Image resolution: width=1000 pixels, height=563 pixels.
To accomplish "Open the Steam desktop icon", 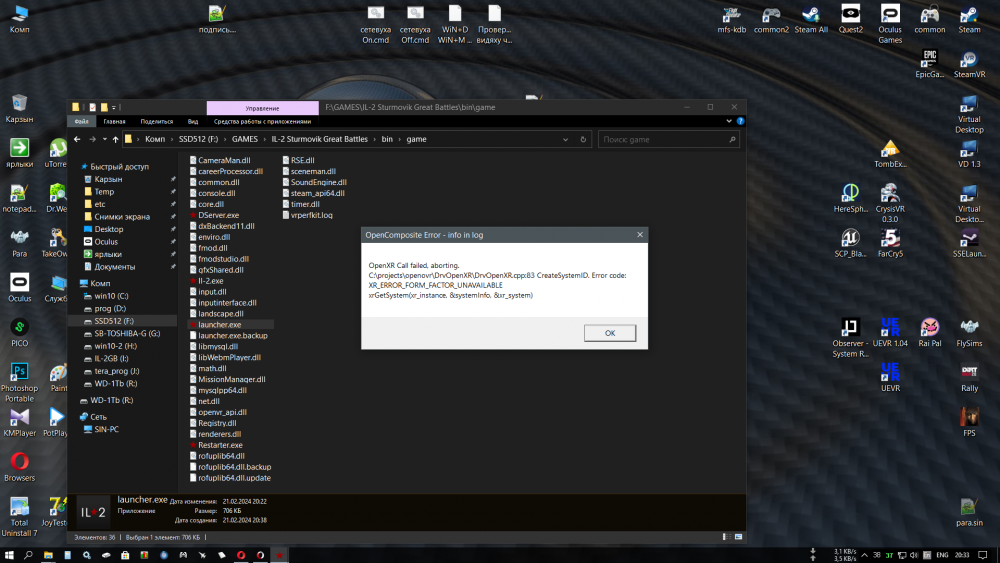I will point(969,19).
